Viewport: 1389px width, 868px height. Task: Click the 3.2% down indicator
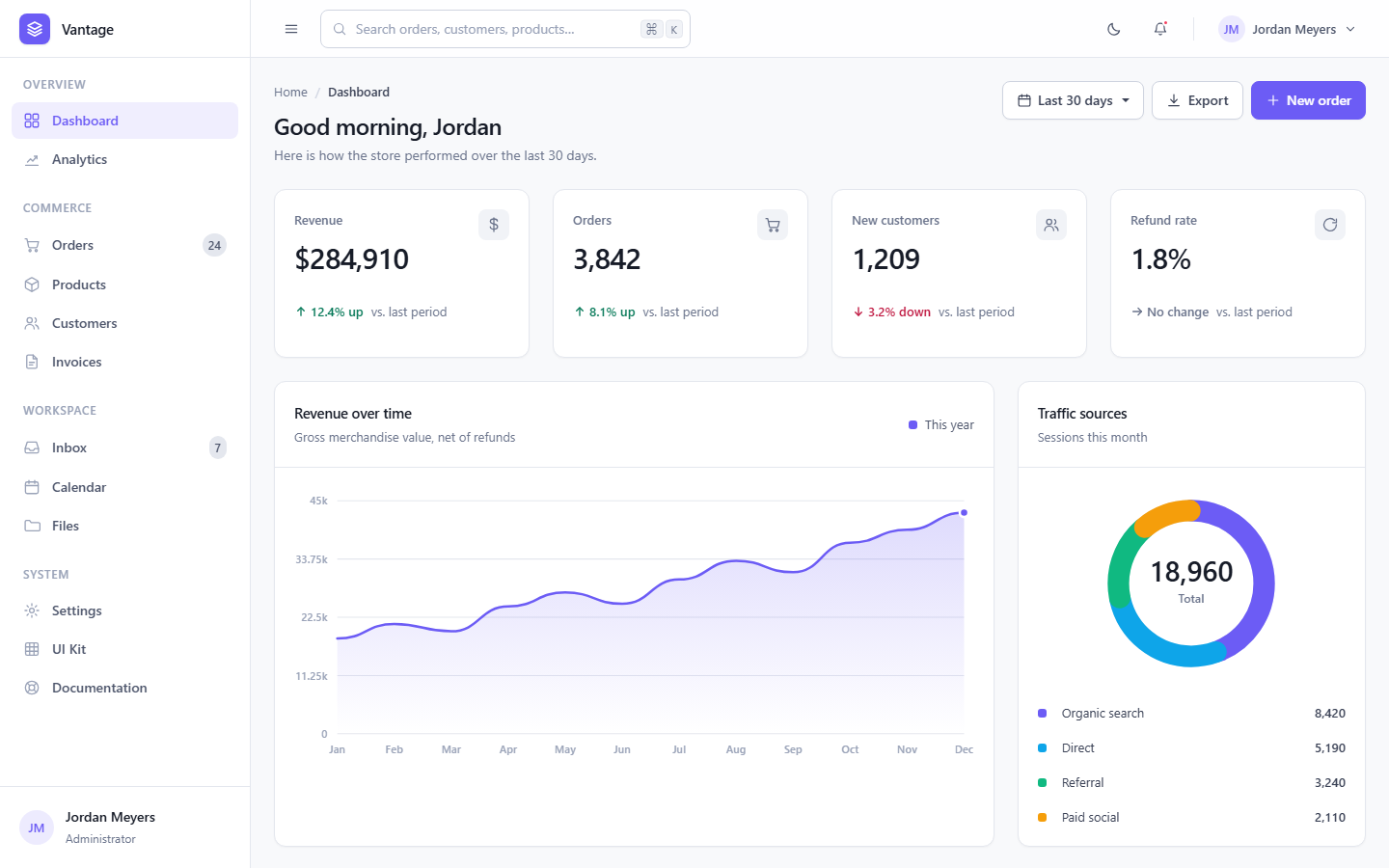click(891, 312)
